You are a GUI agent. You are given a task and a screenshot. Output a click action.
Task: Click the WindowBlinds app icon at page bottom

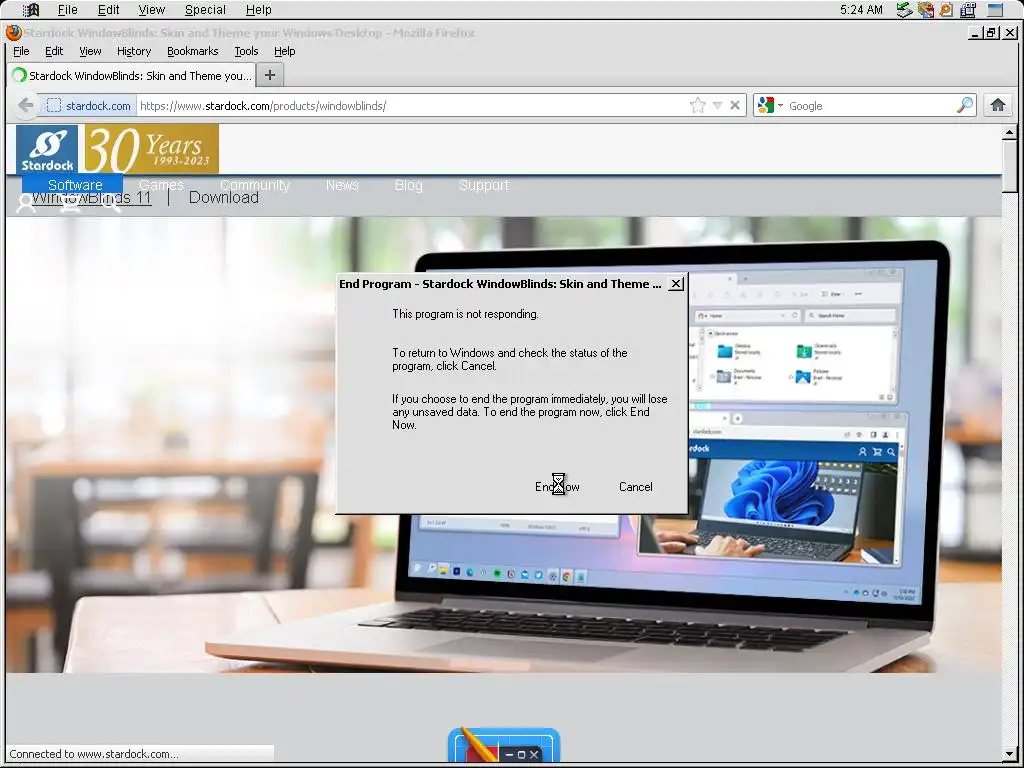pyautogui.click(x=504, y=745)
